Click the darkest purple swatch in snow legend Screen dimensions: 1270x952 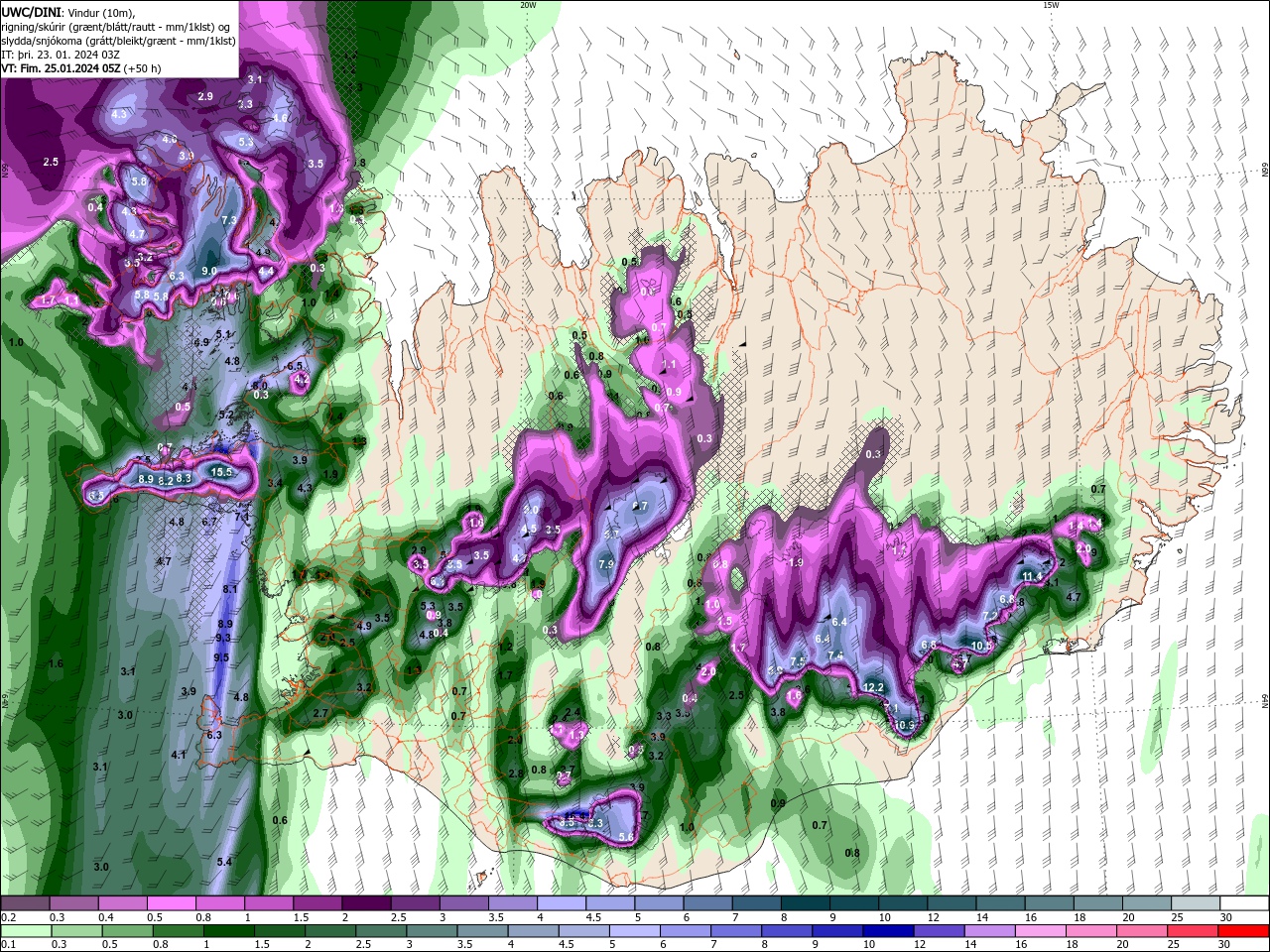tap(365, 903)
